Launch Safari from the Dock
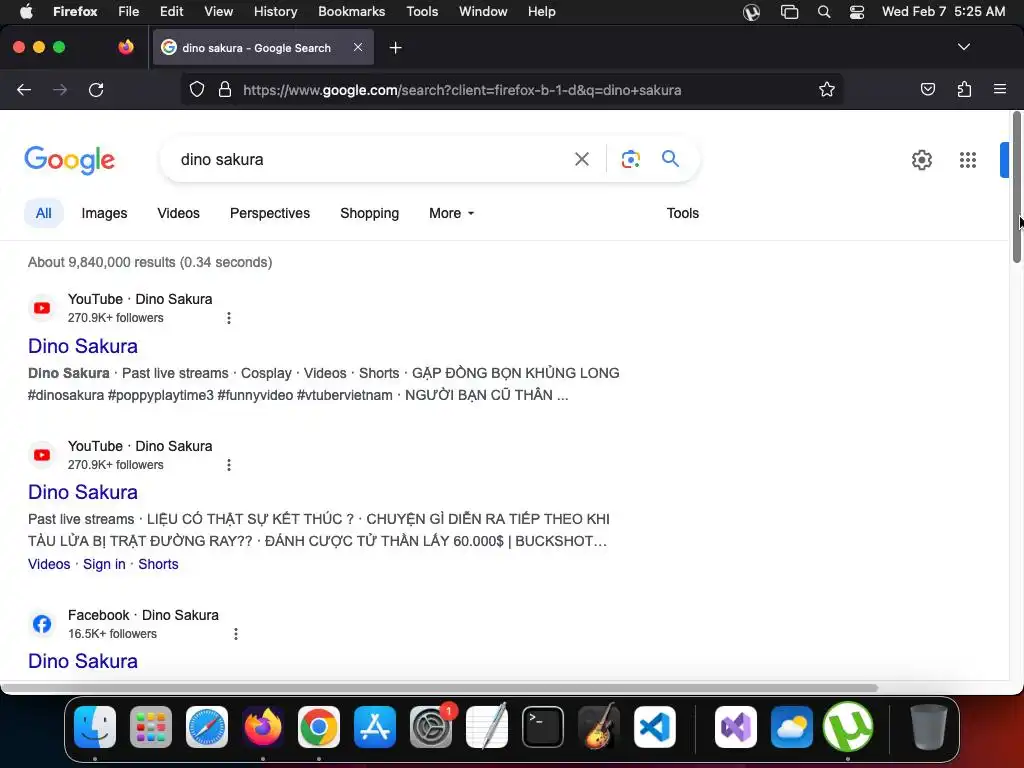1024x768 pixels. pyautogui.click(x=207, y=727)
